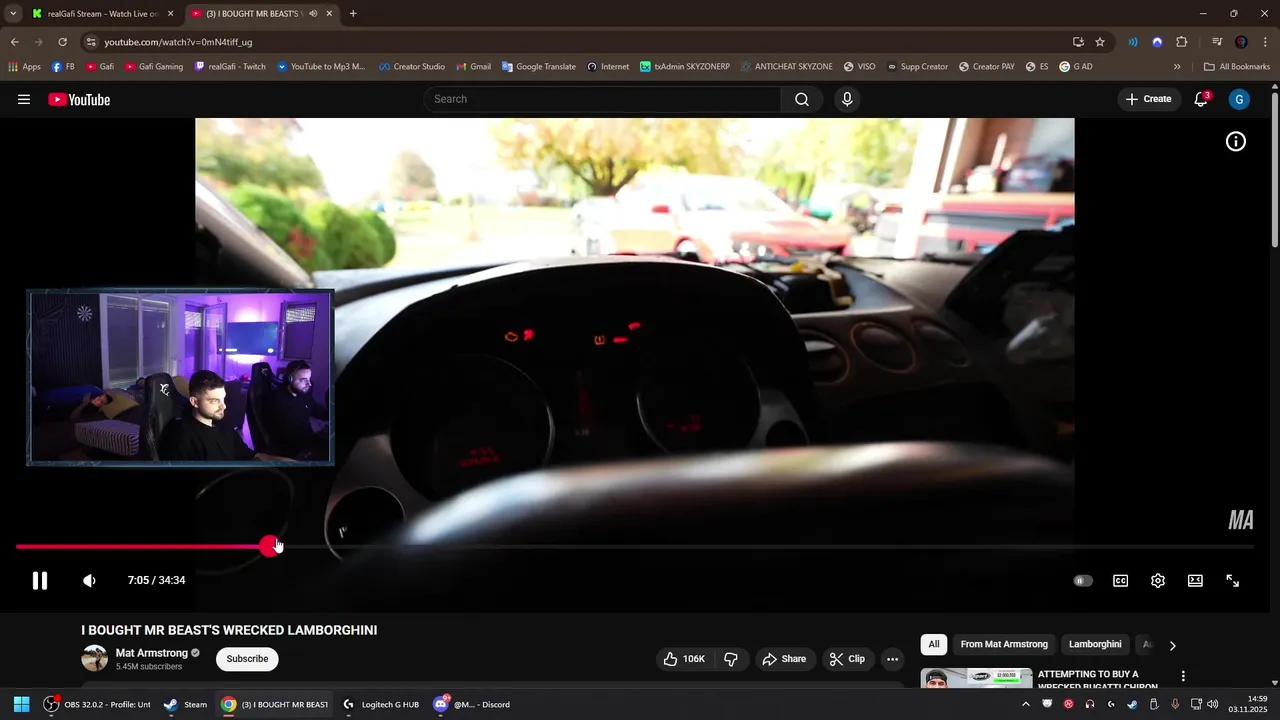Screen dimensions: 1280x720
Task: Open Mat Armstrong channel name link
Action: tap(152, 653)
